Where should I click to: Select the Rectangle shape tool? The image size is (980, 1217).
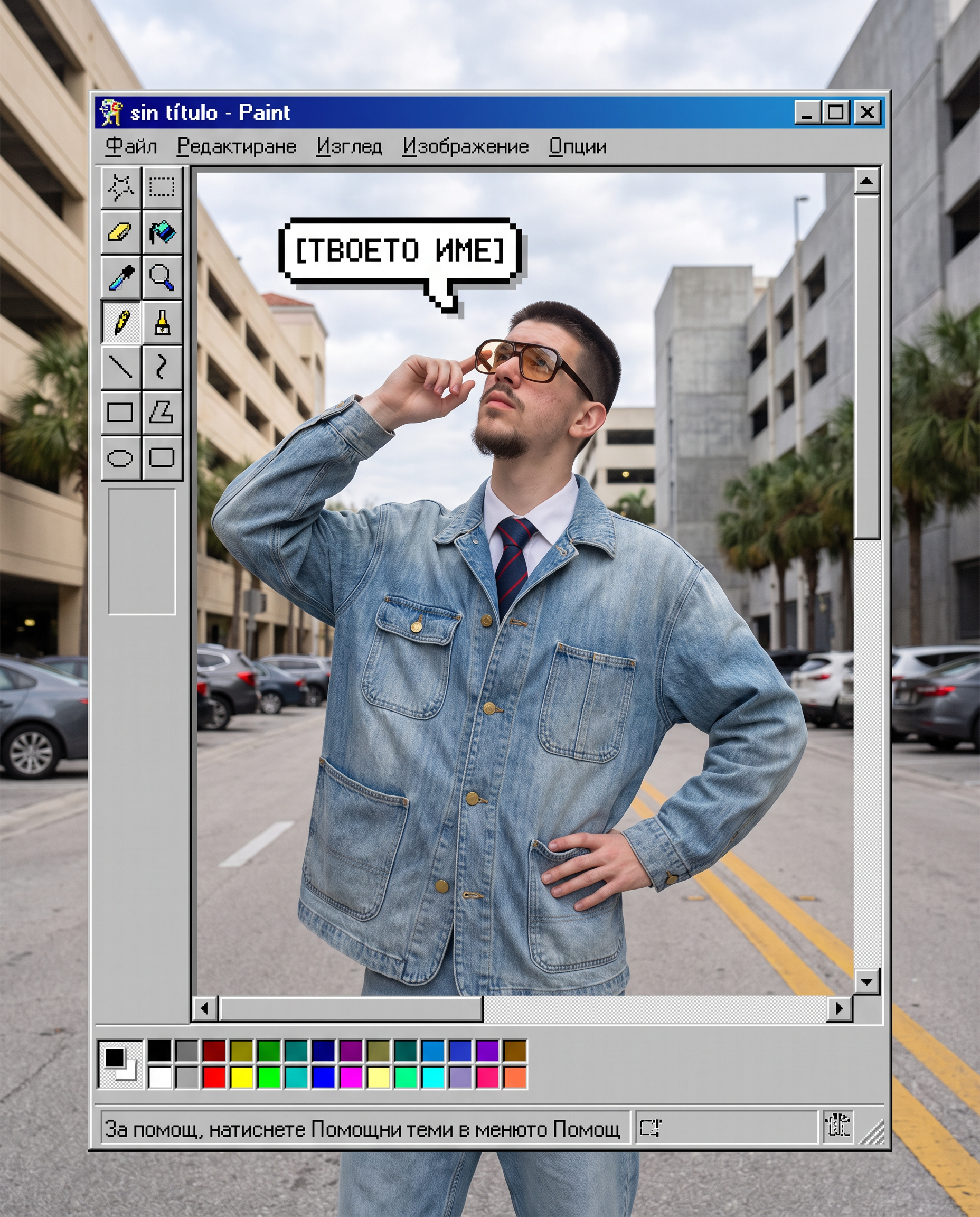[x=121, y=412]
